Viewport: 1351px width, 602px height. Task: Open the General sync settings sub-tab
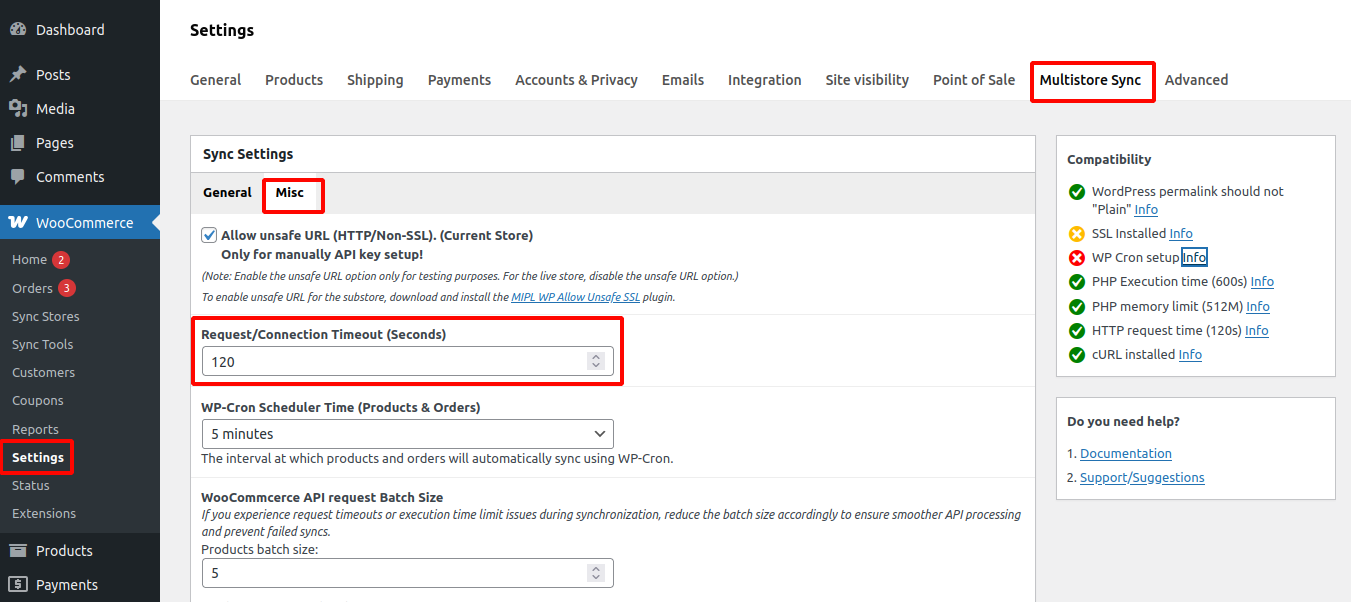click(227, 193)
